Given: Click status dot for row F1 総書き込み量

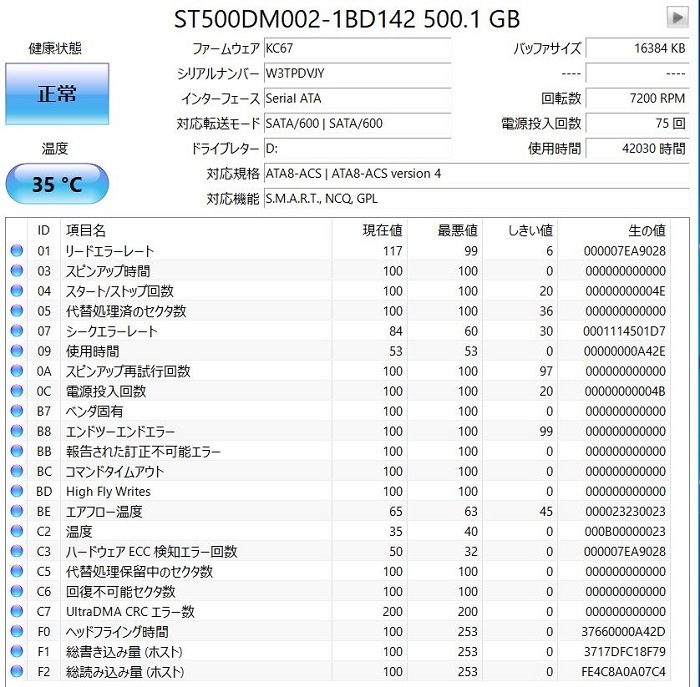Looking at the screenshot, I should tap(17, 651).
